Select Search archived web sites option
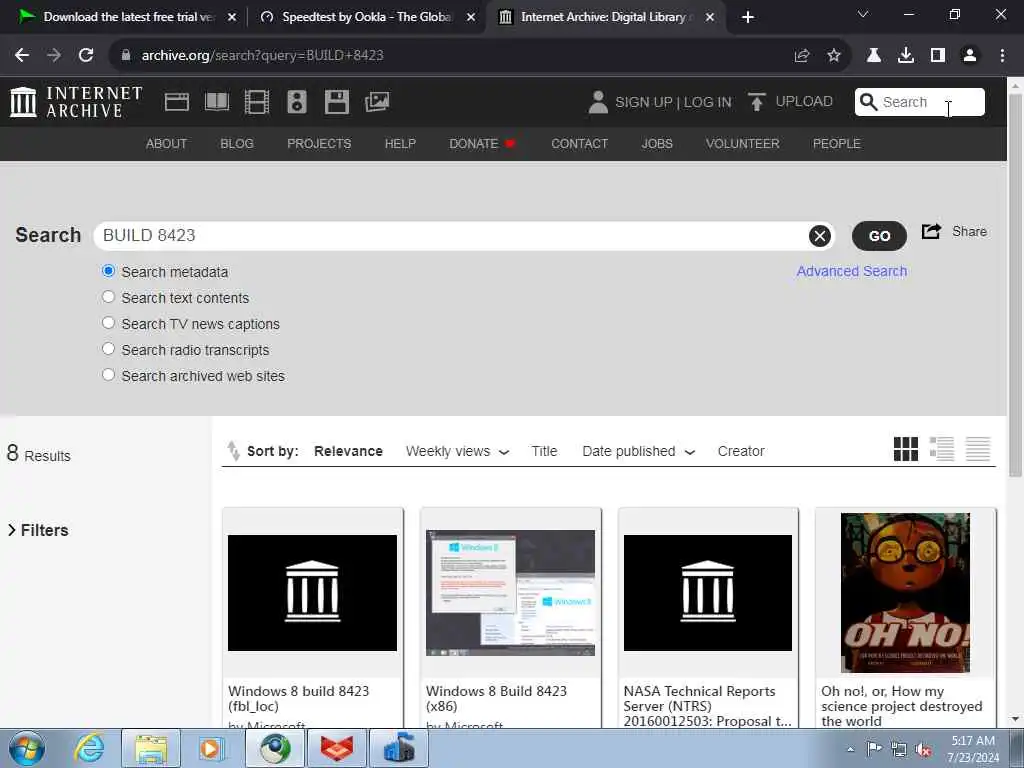The width and height of the screenshot is (1024, 768). [x=108, y=375]
